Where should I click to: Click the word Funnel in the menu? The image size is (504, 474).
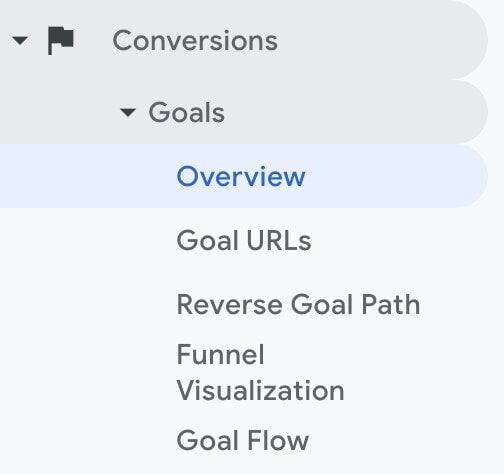[x=220, y=354]
